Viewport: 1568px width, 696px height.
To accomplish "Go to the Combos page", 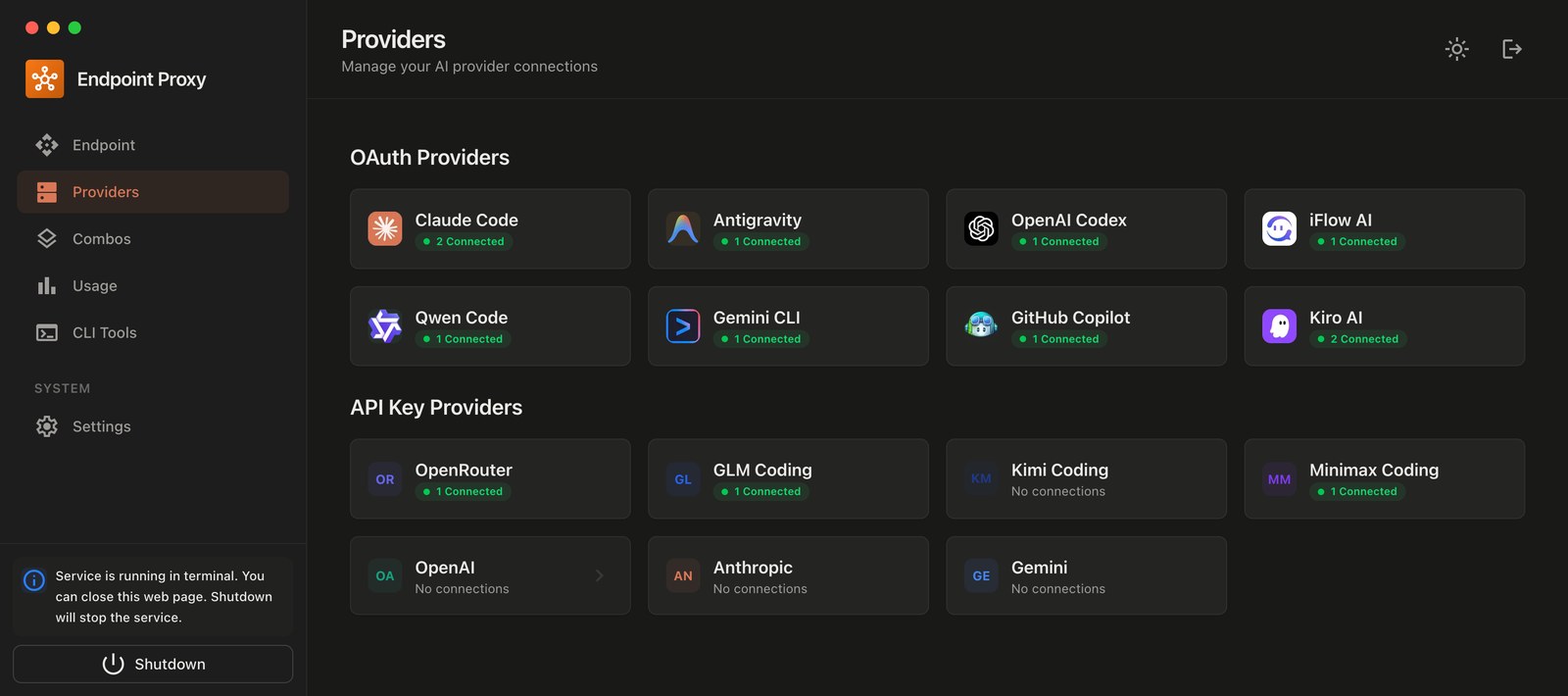I will pos(153,239).
